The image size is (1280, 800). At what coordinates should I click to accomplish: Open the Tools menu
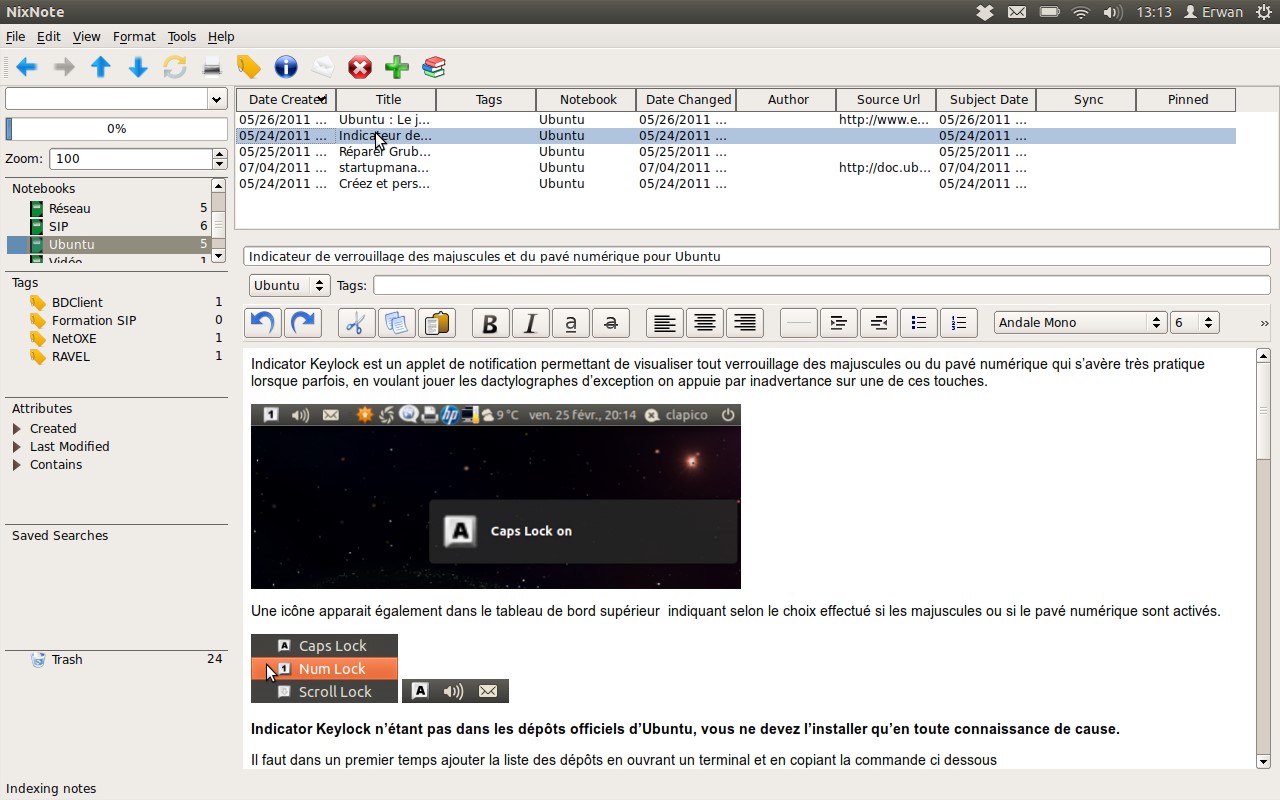tap(181, 37)
